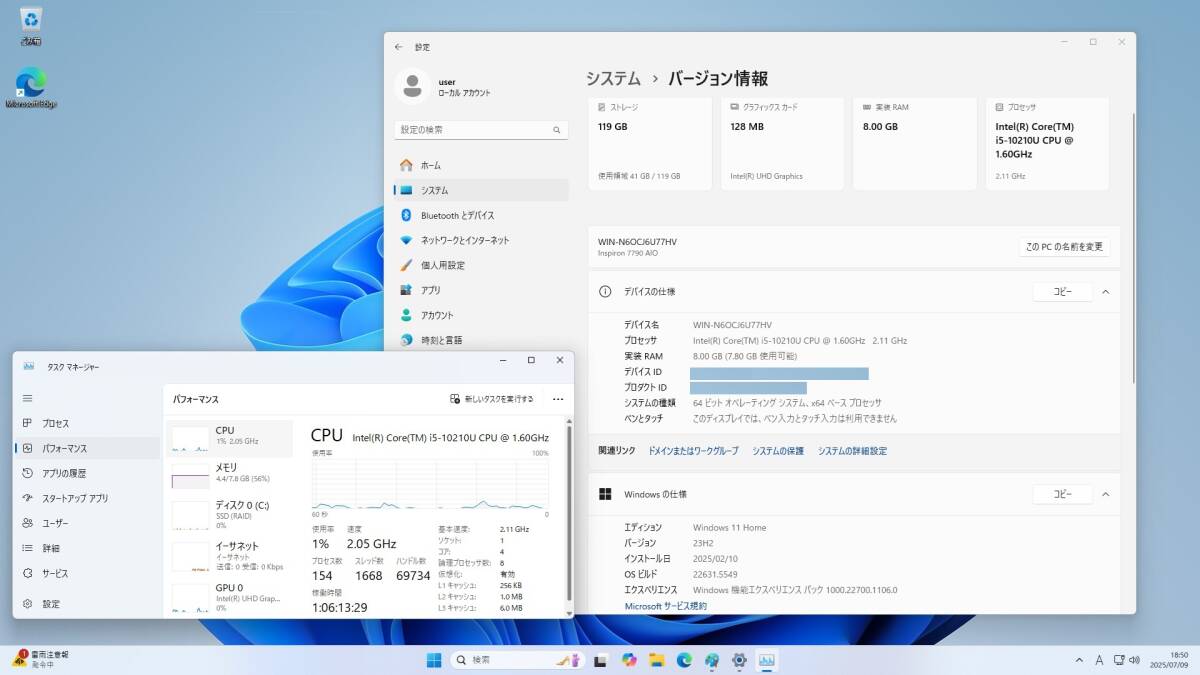
Task: Go back with the Settings back arrow
Action: (399, 47)
